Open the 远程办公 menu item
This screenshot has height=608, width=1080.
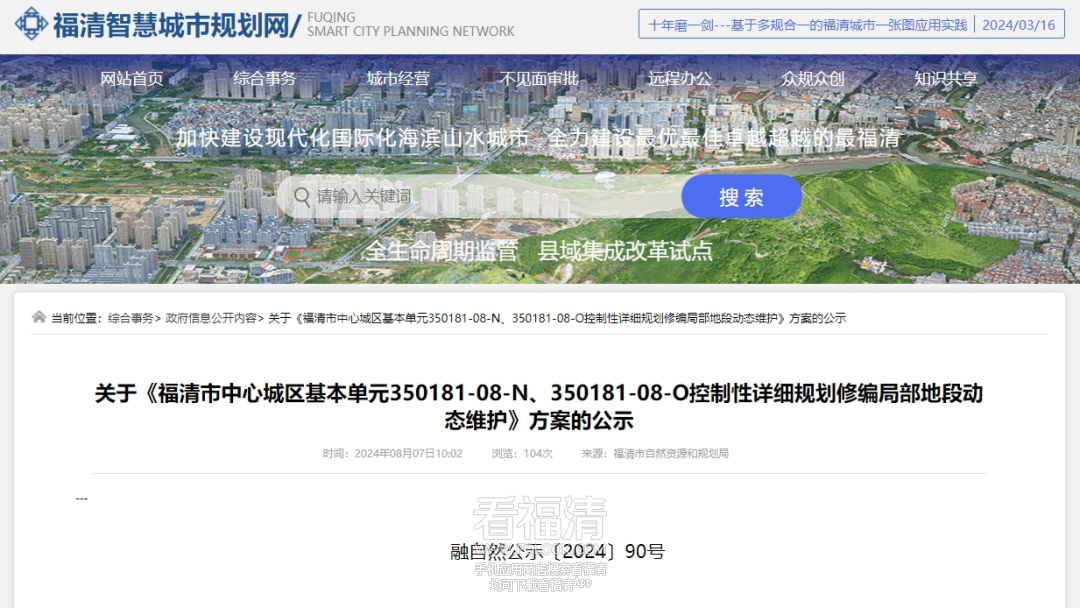679,78
